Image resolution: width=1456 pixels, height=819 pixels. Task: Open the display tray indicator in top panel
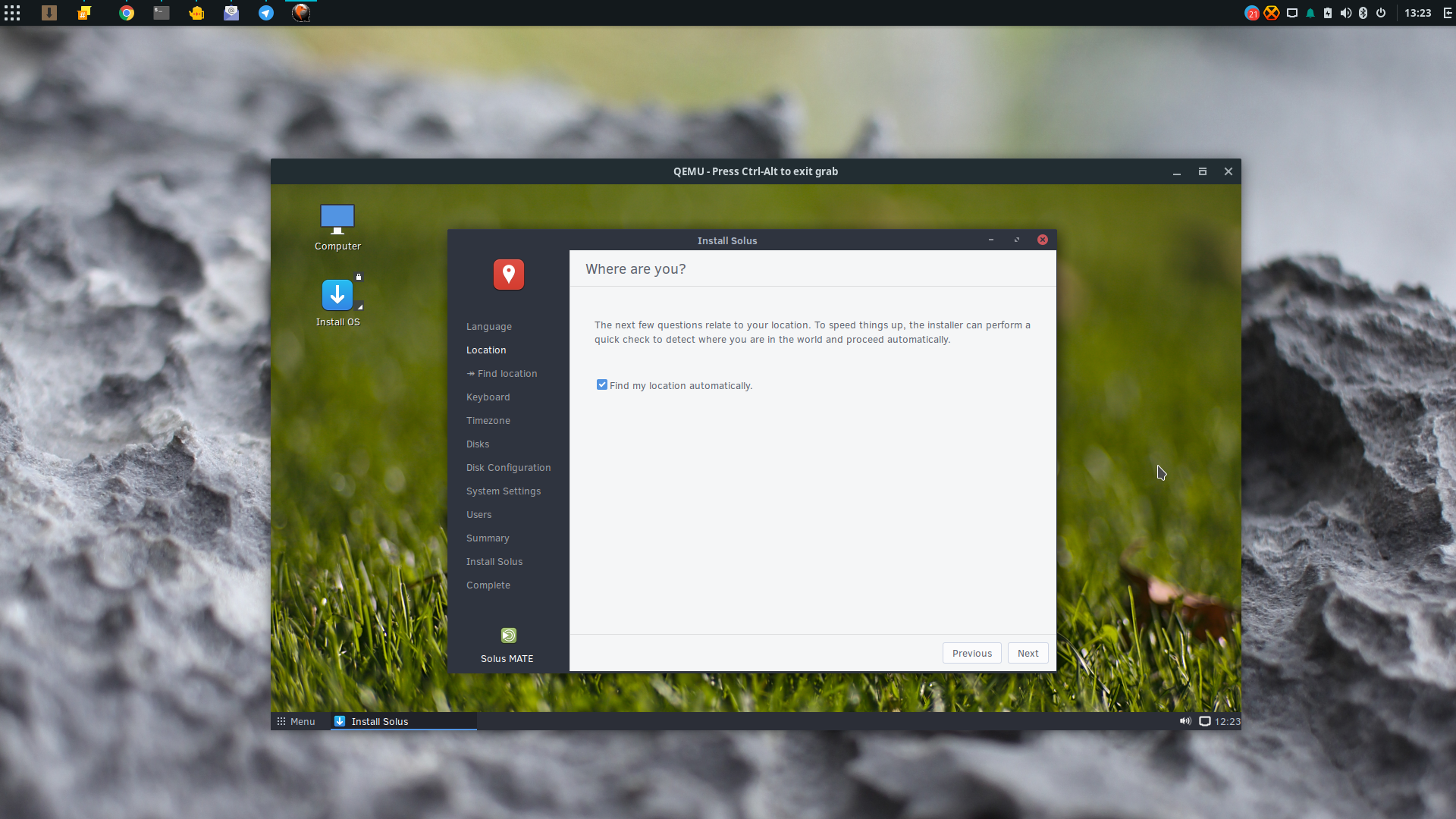coord(1292,13)
